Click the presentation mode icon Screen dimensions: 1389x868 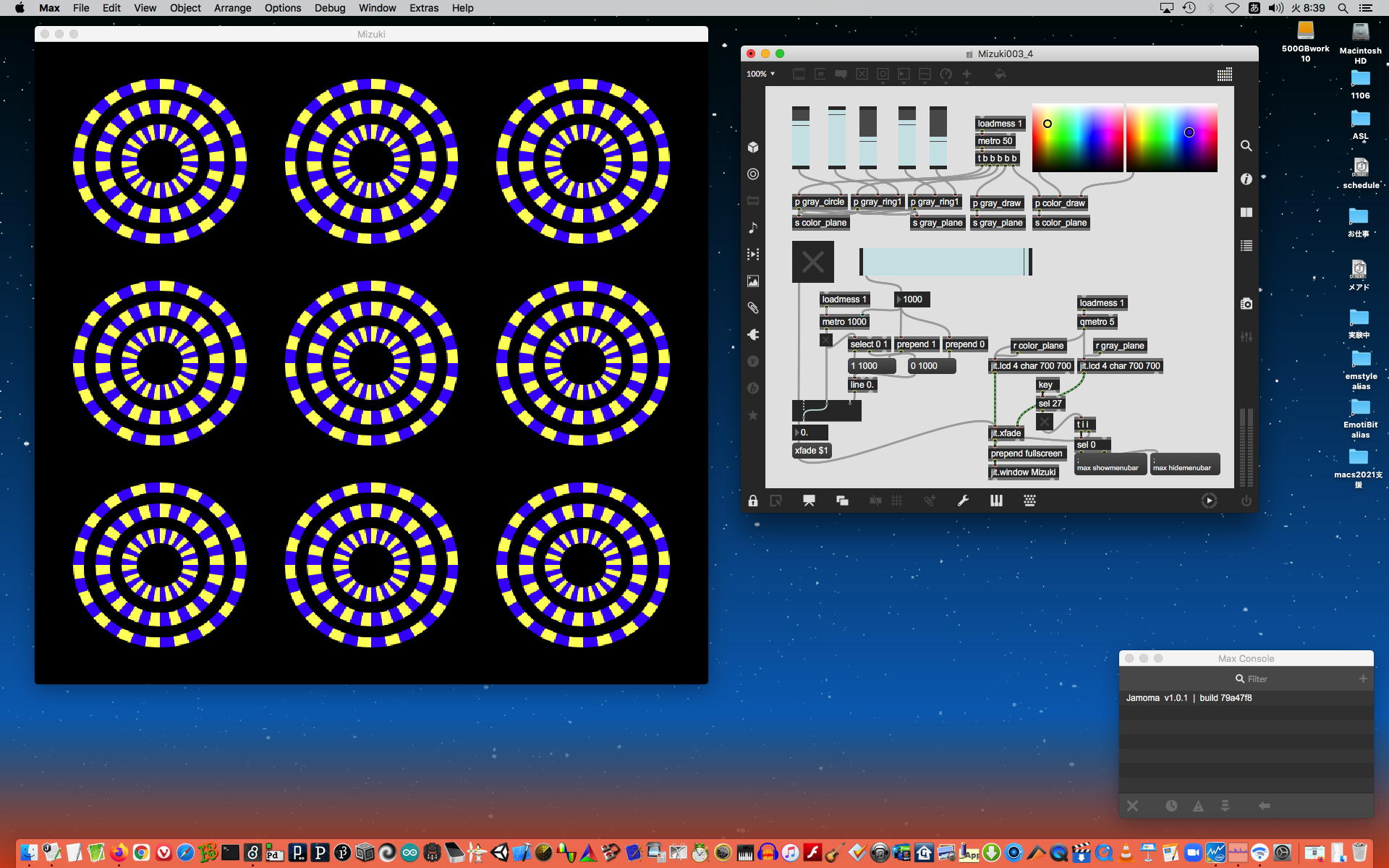(809, 501)
